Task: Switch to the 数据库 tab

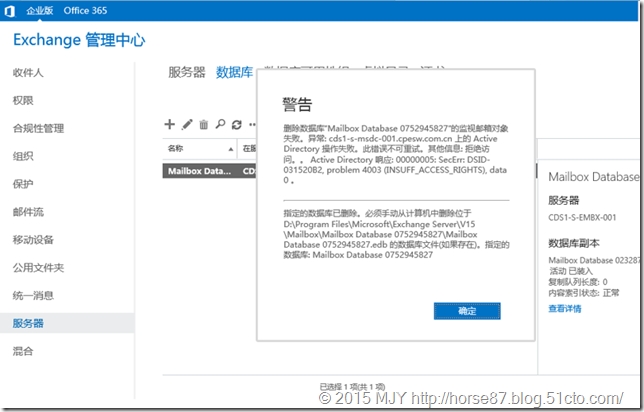Action: point(235,73)
